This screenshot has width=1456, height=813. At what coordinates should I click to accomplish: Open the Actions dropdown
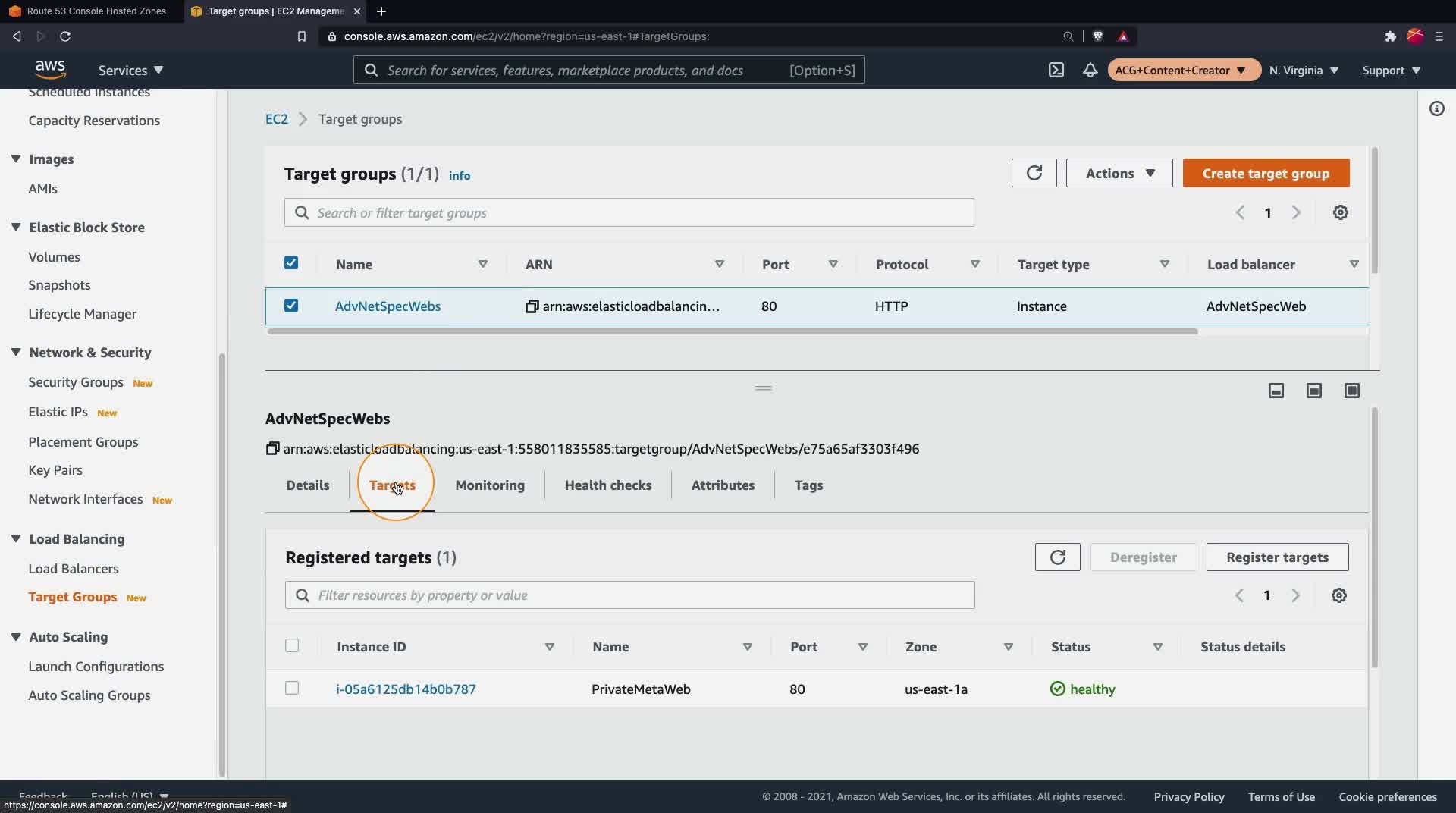(1119, 173)
